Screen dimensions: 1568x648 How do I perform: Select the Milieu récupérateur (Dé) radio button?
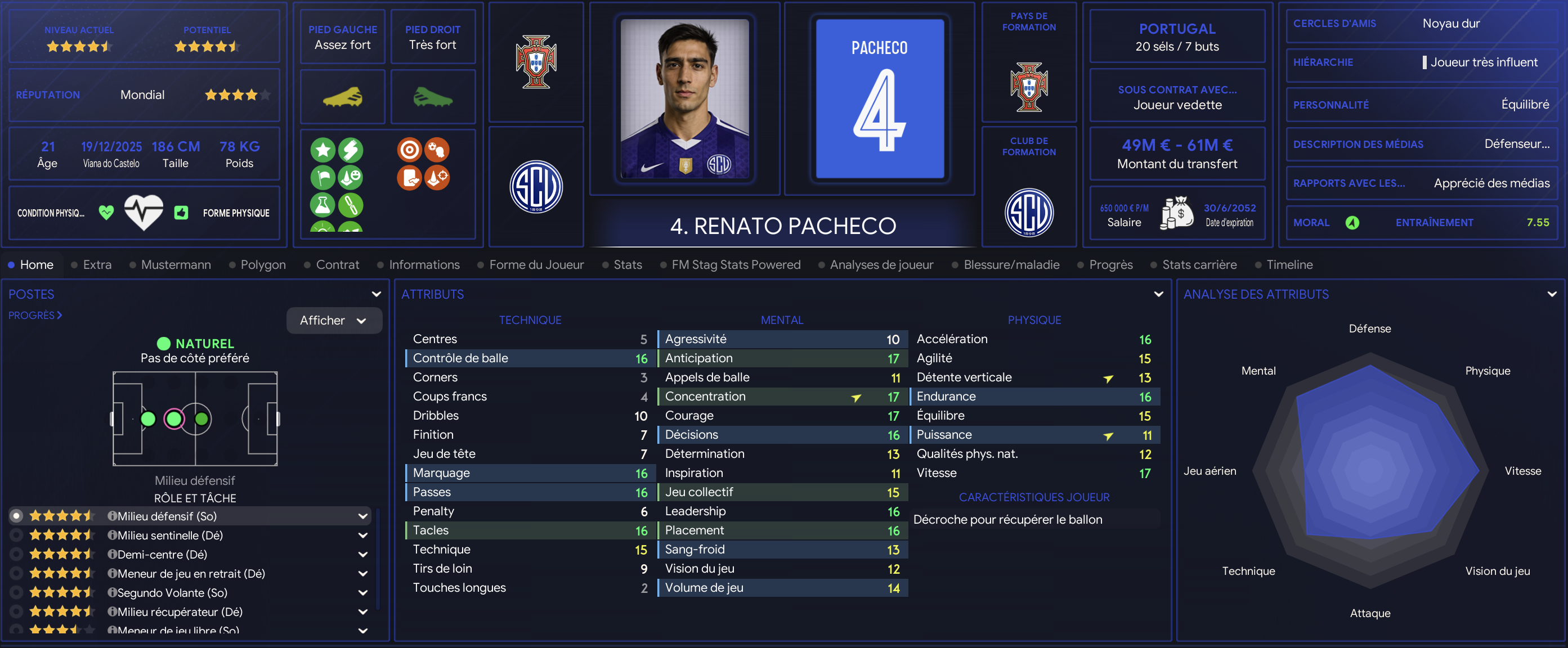pyautogui.click(x=16, y=611)
